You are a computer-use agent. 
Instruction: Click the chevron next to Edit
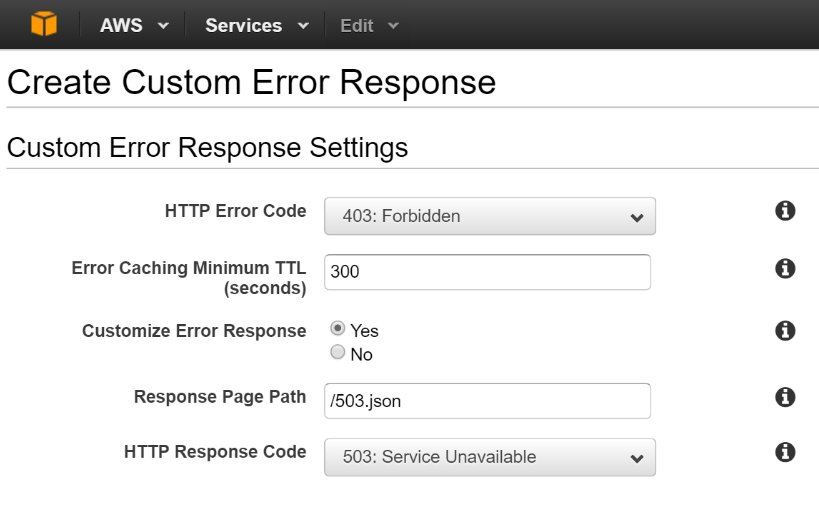[x=393, y=26]
